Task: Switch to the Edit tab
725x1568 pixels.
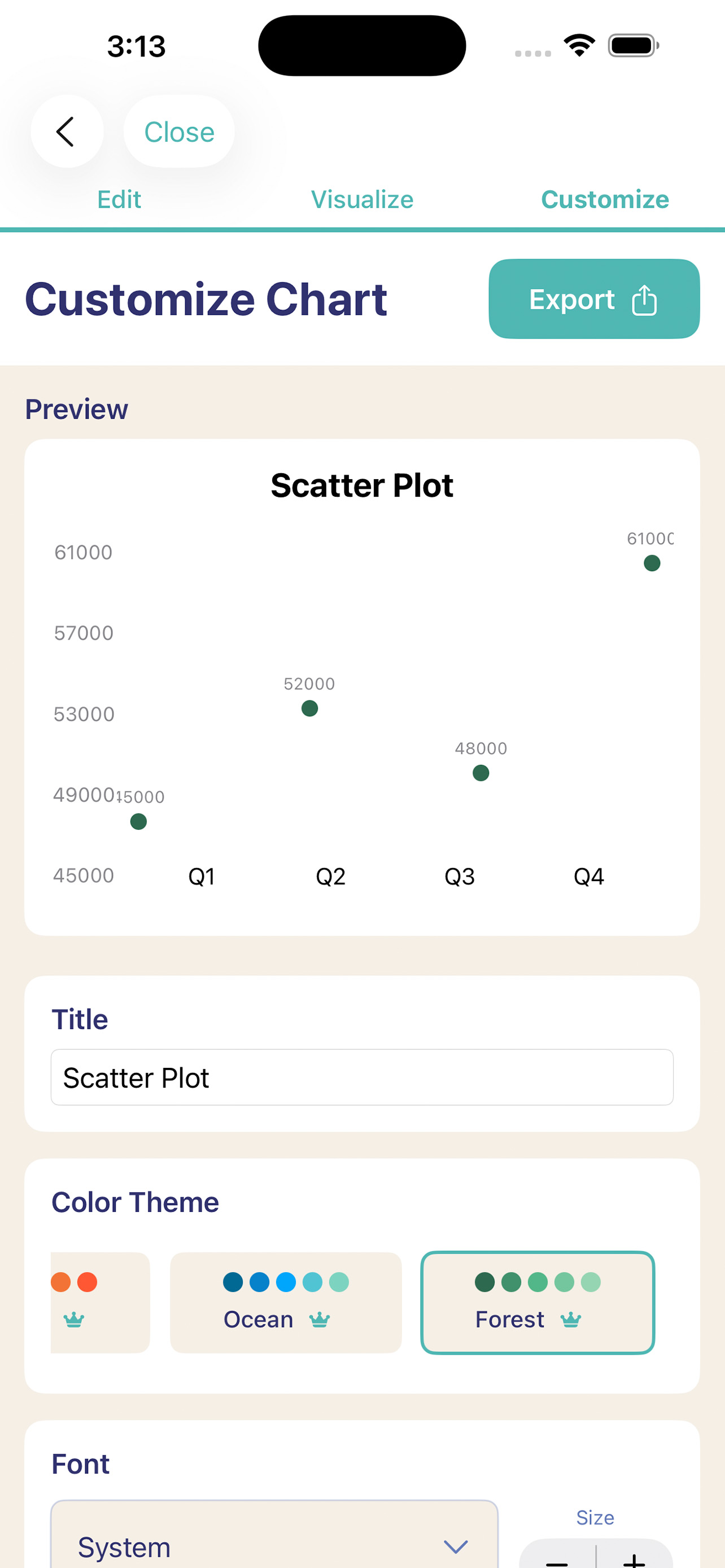Action: pyautogui.click(x=119, y=199)
